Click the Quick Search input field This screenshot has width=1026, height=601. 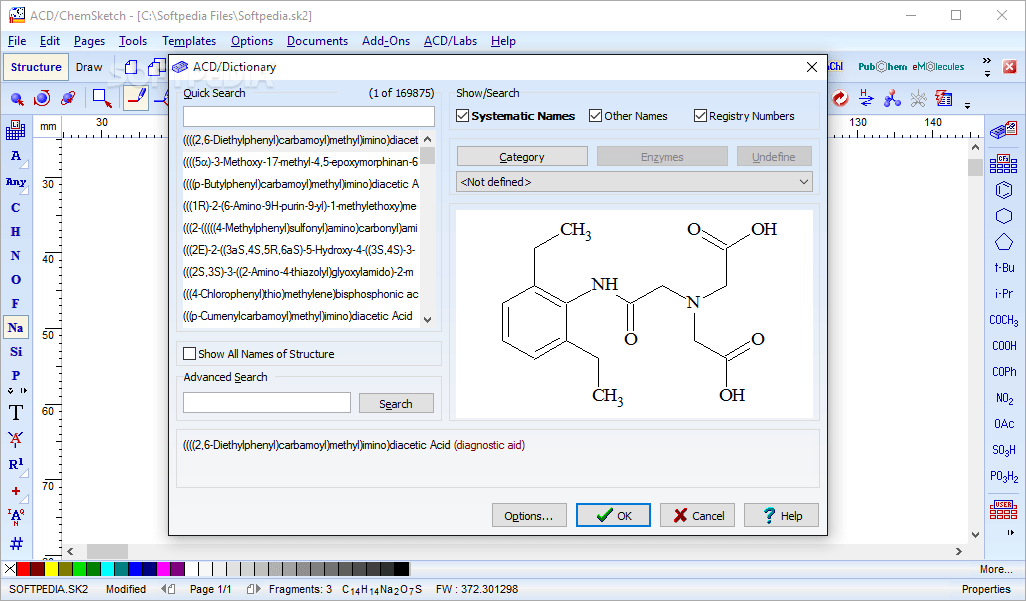point(308,117)
